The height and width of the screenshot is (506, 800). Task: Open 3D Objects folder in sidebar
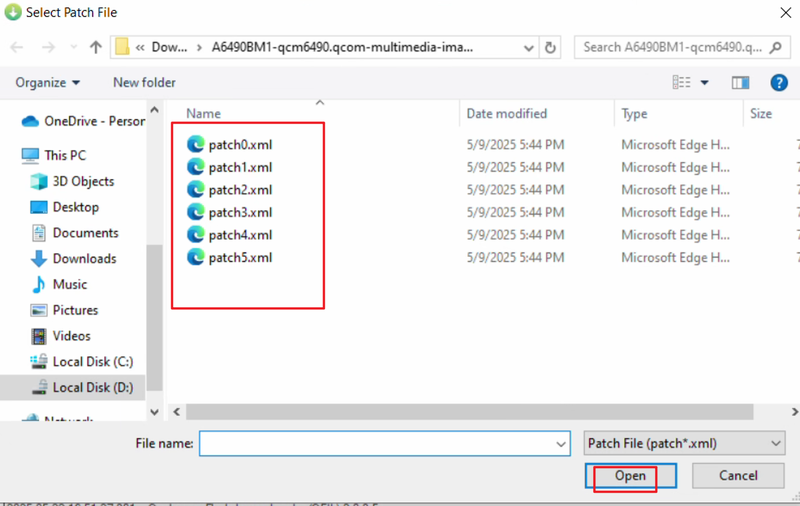coord(72,181)
